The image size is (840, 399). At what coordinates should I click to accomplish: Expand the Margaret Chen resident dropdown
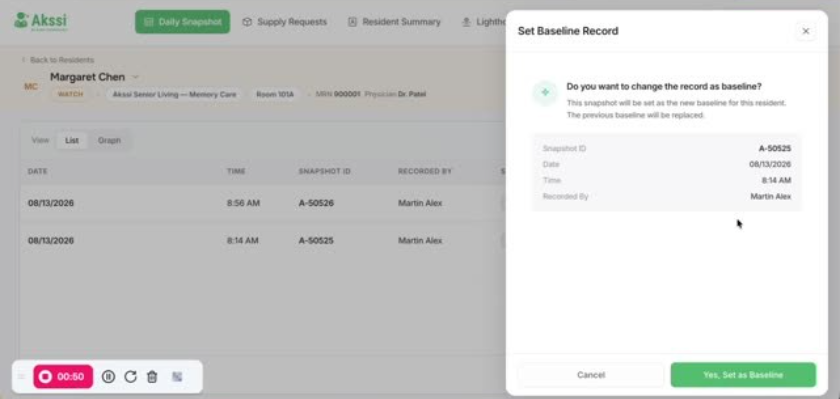pyautogui.click(x=136, y=77)
